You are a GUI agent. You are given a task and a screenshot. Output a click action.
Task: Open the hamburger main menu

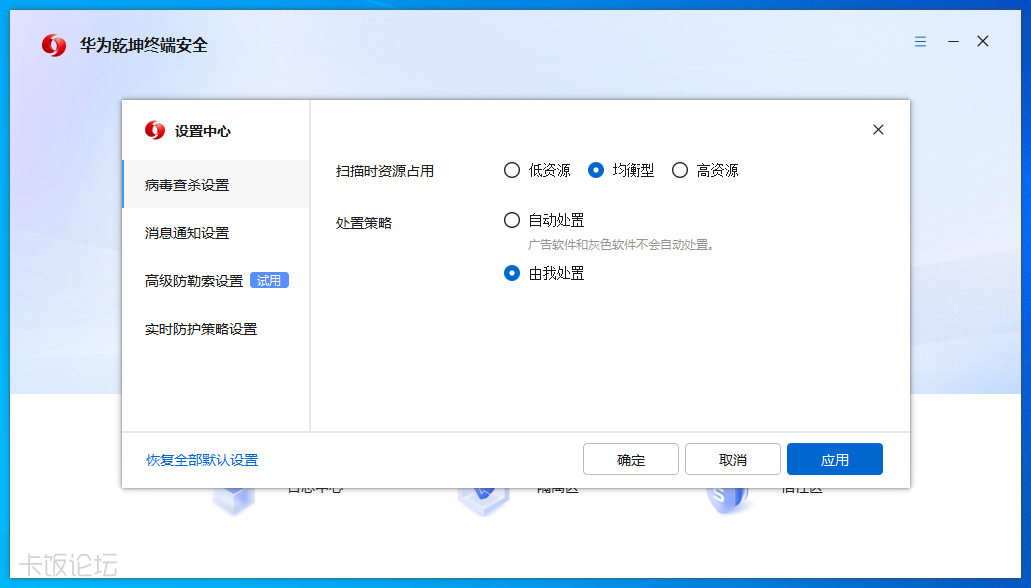coord(920,42)
